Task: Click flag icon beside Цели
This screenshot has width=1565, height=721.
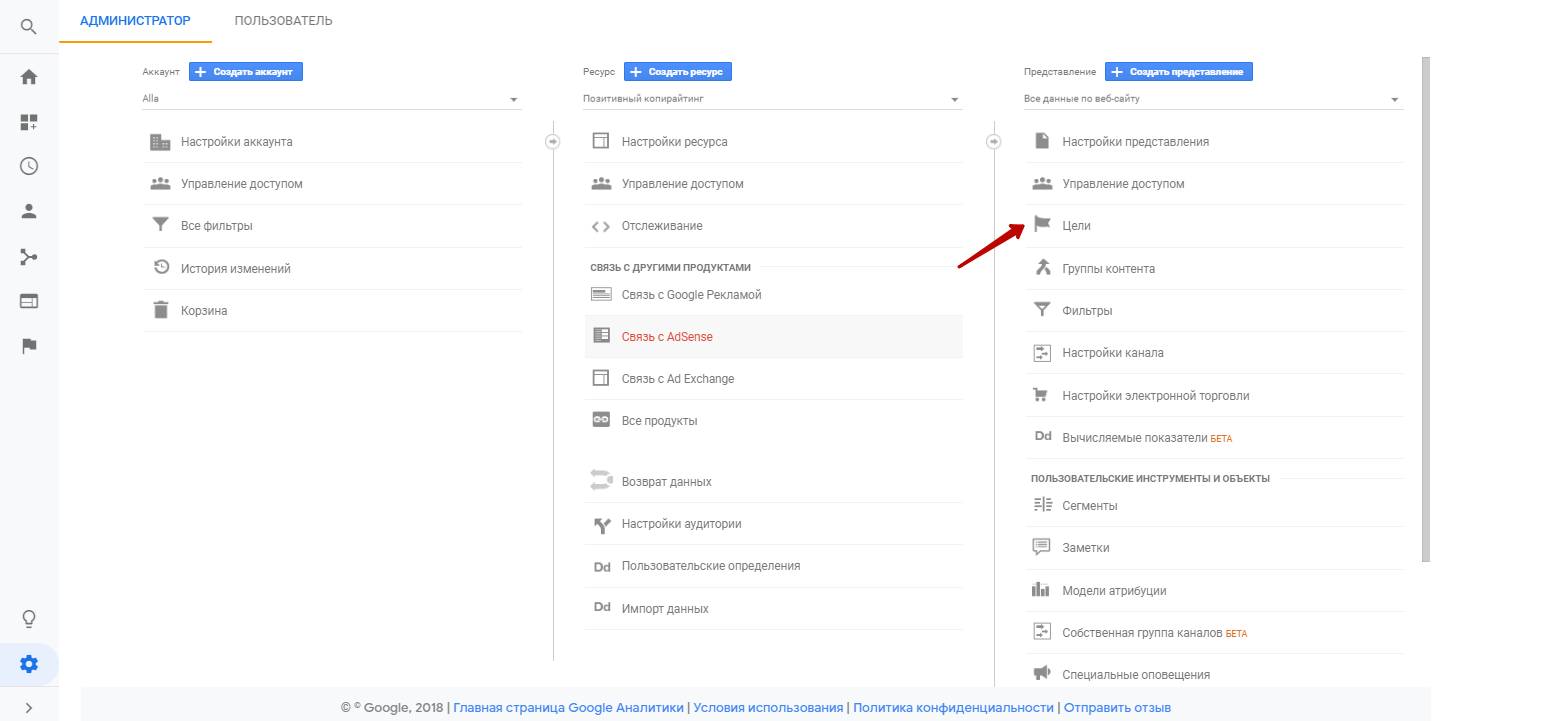Action: pos(1041,225)
